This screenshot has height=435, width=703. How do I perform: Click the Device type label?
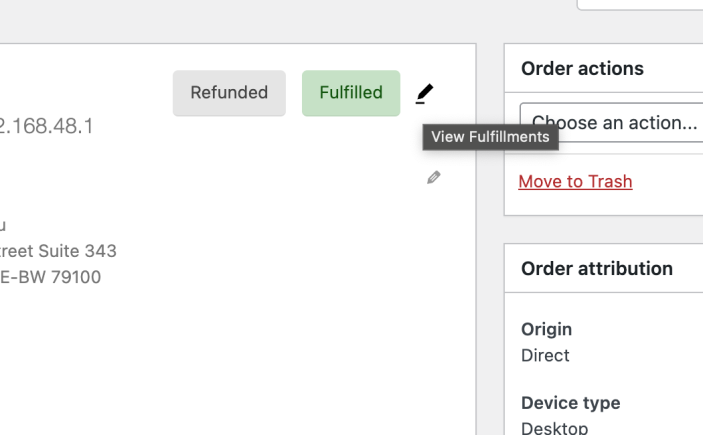pos(570,403)
